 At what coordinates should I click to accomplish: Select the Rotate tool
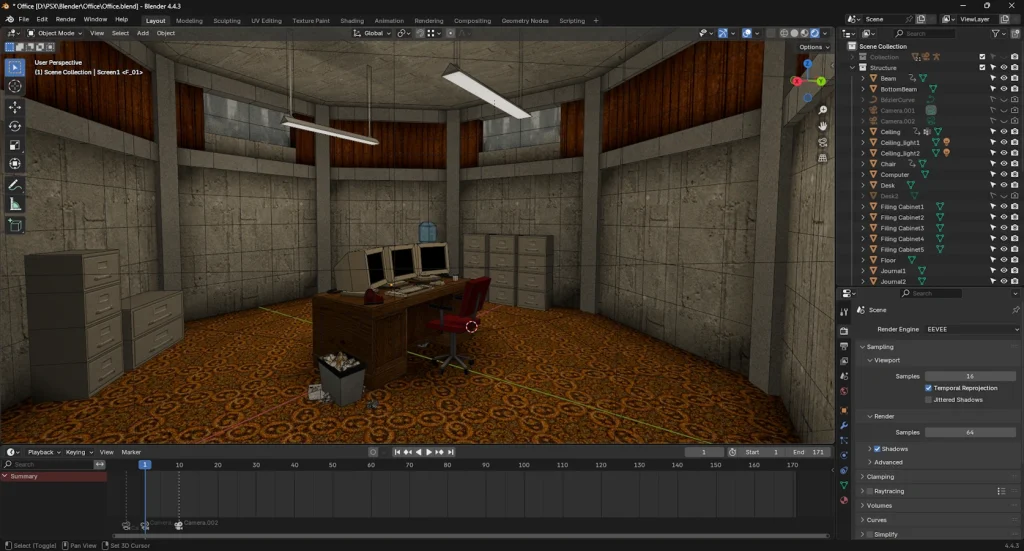[14, 126]
